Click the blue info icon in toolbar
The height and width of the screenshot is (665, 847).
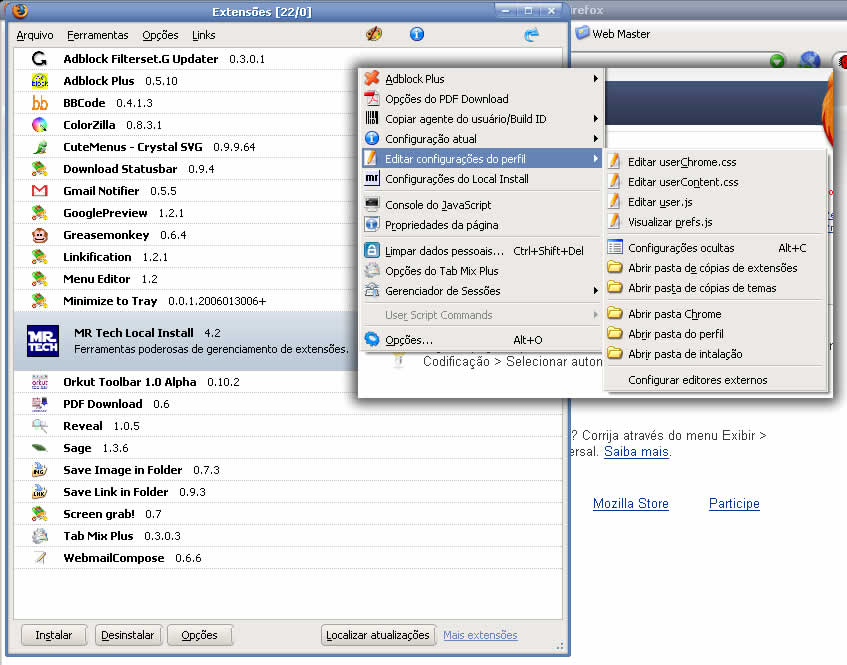[416, 34]
